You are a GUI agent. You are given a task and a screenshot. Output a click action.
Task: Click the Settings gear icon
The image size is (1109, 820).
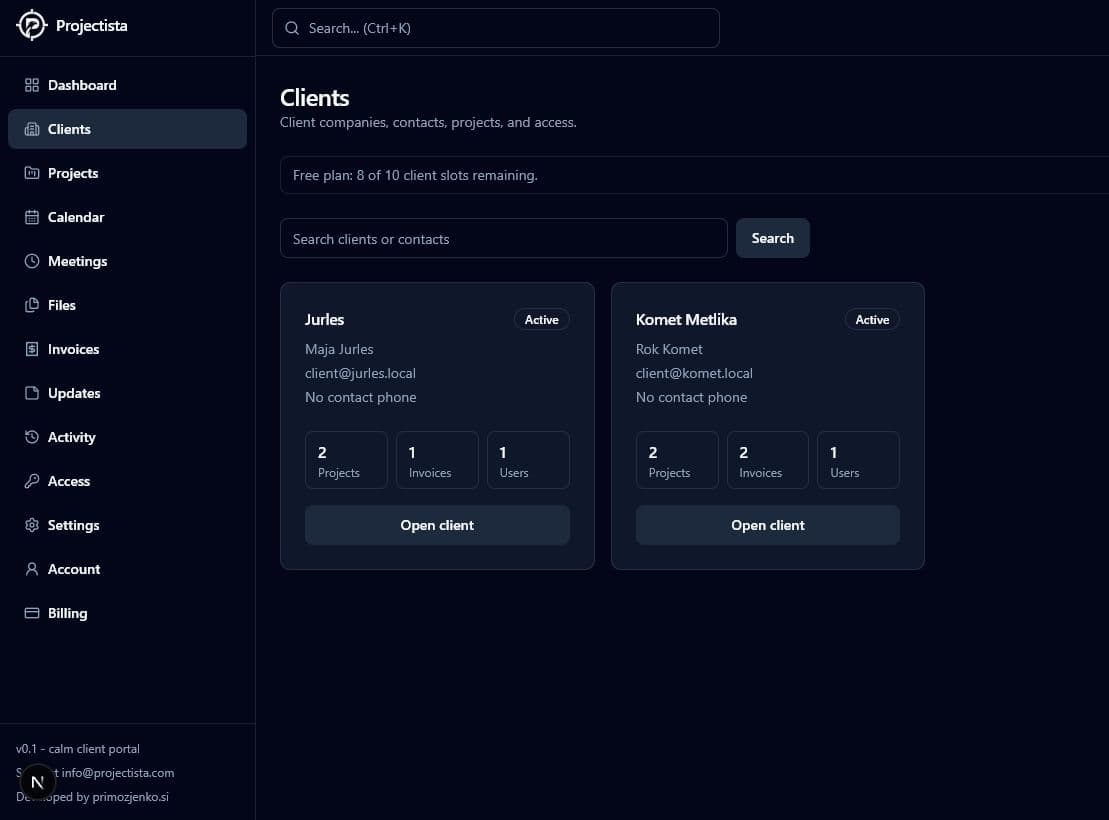pos(32,525)
